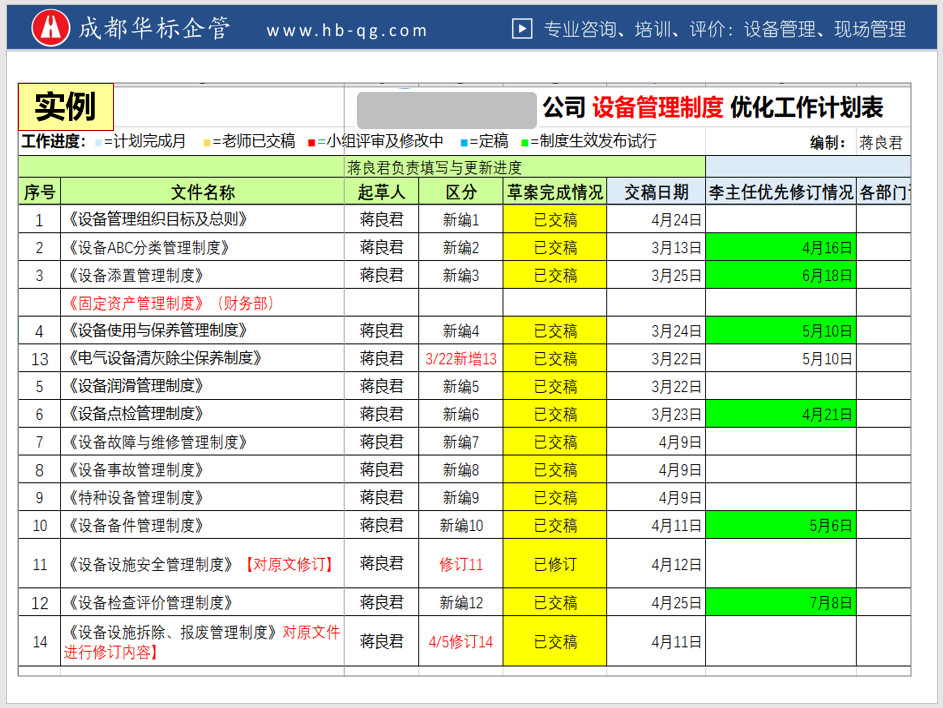Click the blue 定稿 legend marker

click(464, 142)
